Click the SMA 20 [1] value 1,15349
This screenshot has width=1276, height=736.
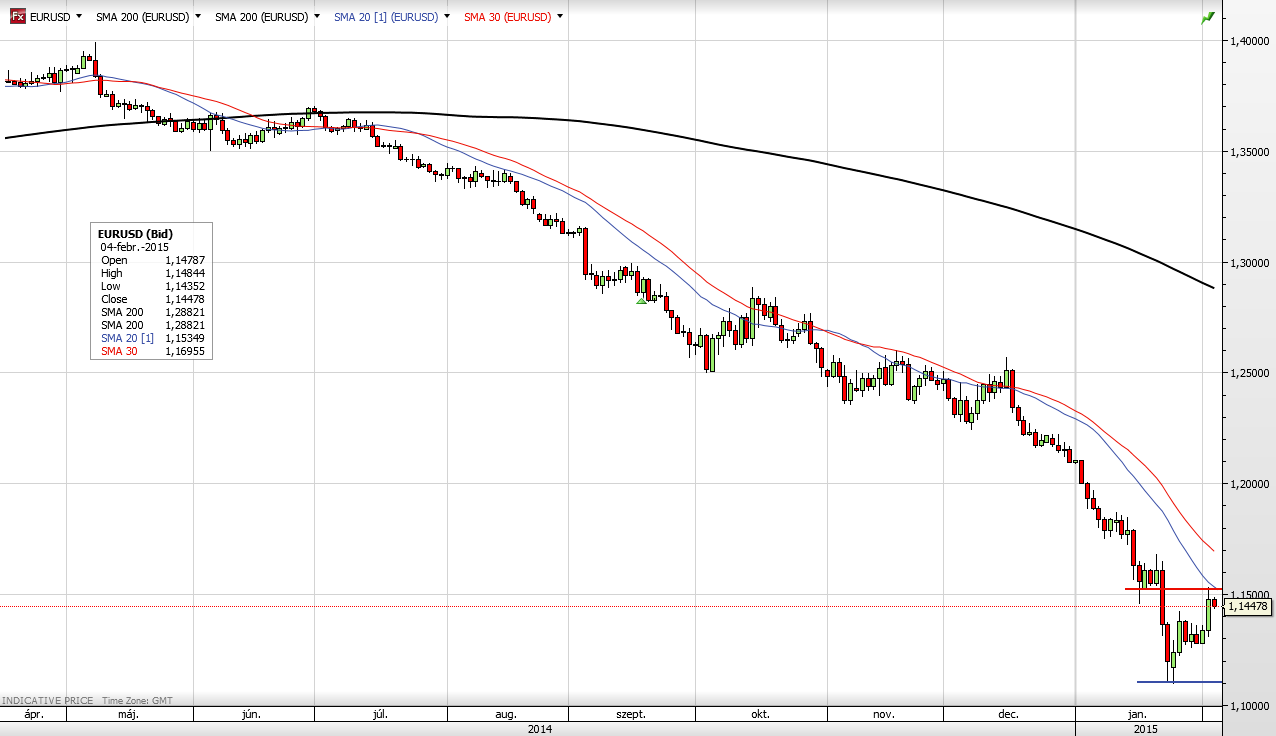185,338
